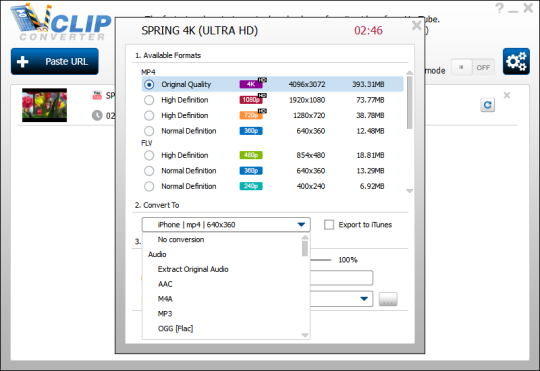
Task: Click the available formats list scrollbar thumb
Action: 409,102
